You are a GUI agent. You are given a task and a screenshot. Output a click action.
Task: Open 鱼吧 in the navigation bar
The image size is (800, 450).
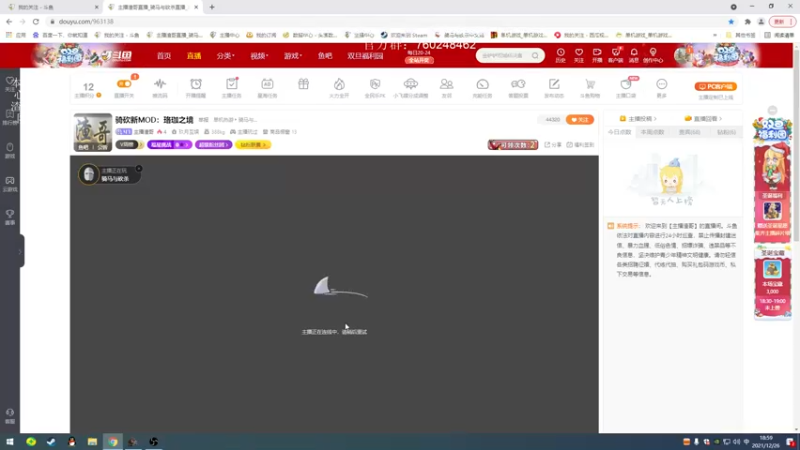click(325, 56)
